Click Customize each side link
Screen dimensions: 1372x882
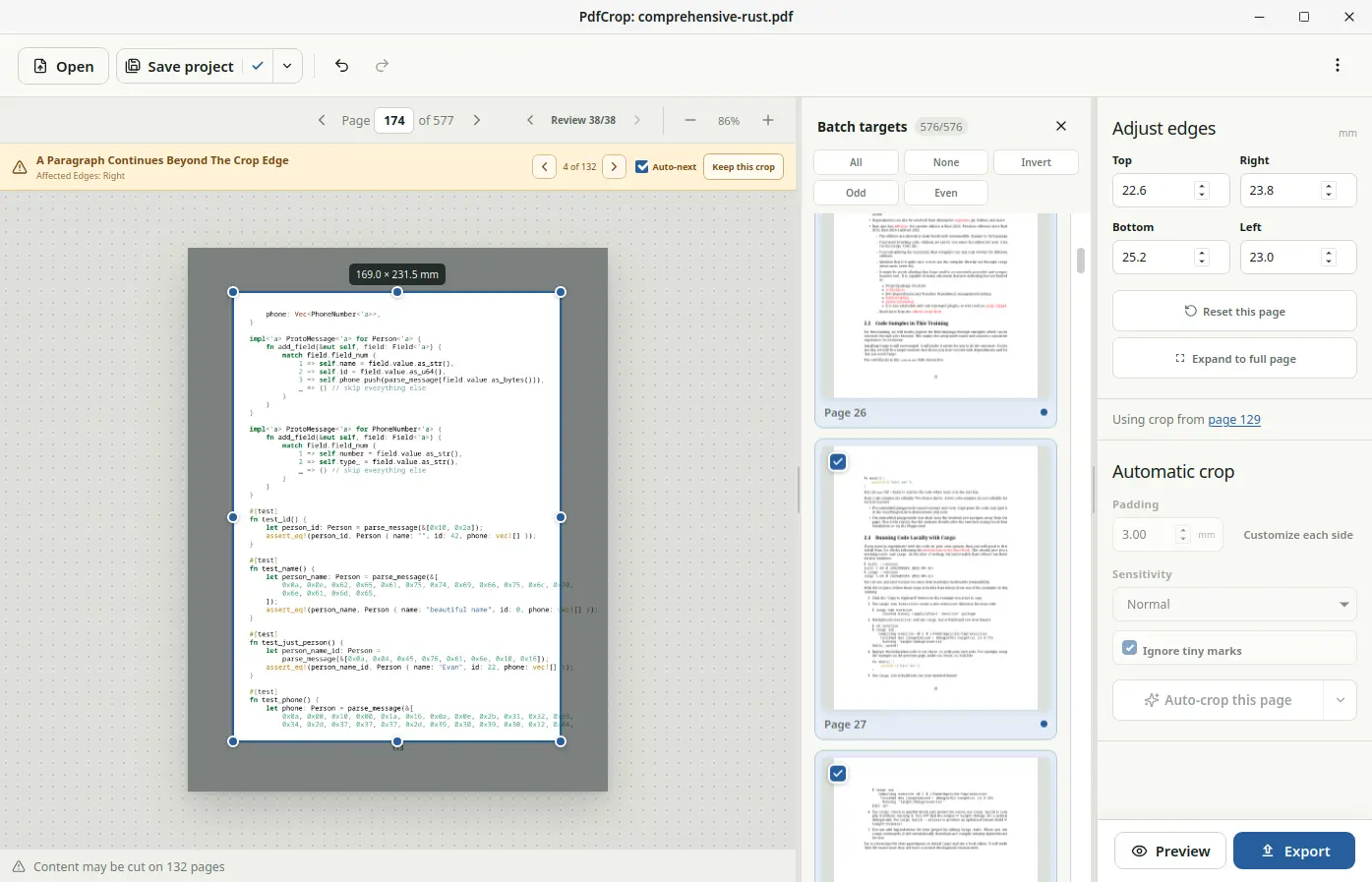[1298, 535]
